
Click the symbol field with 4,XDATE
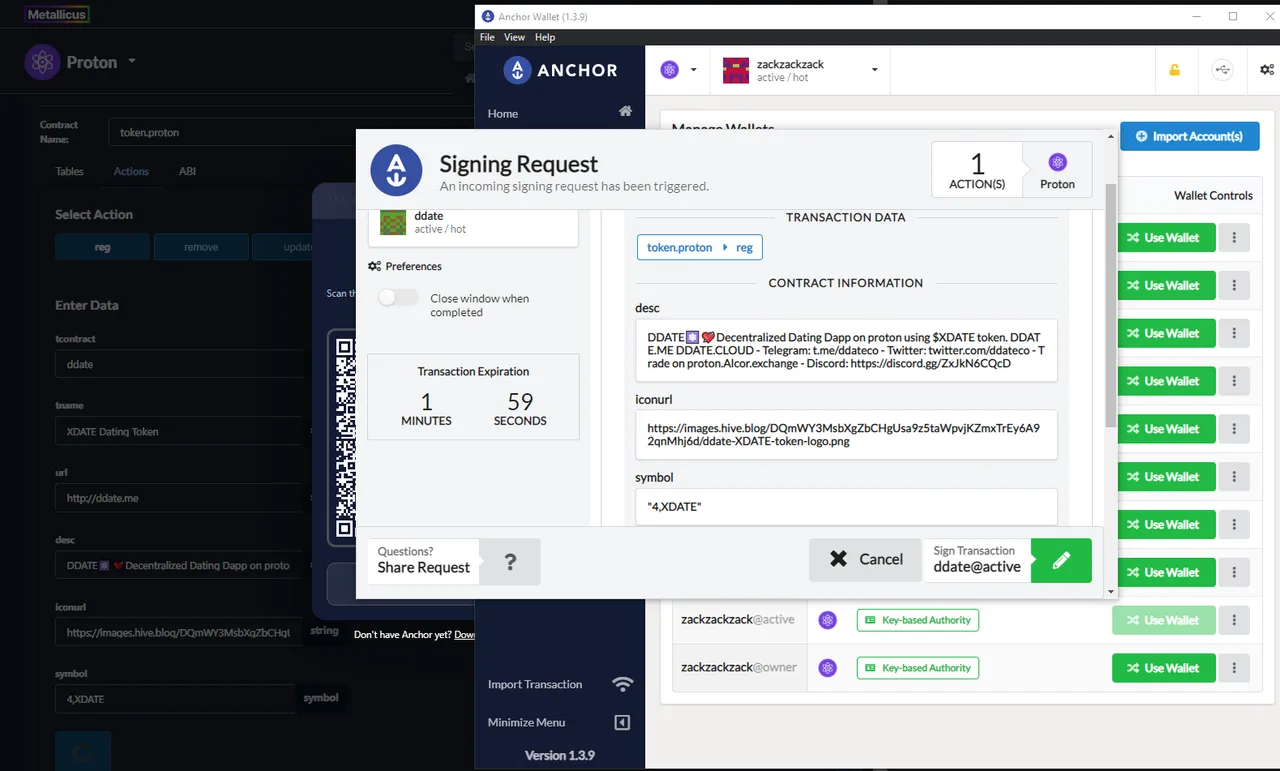coord(175,699)
